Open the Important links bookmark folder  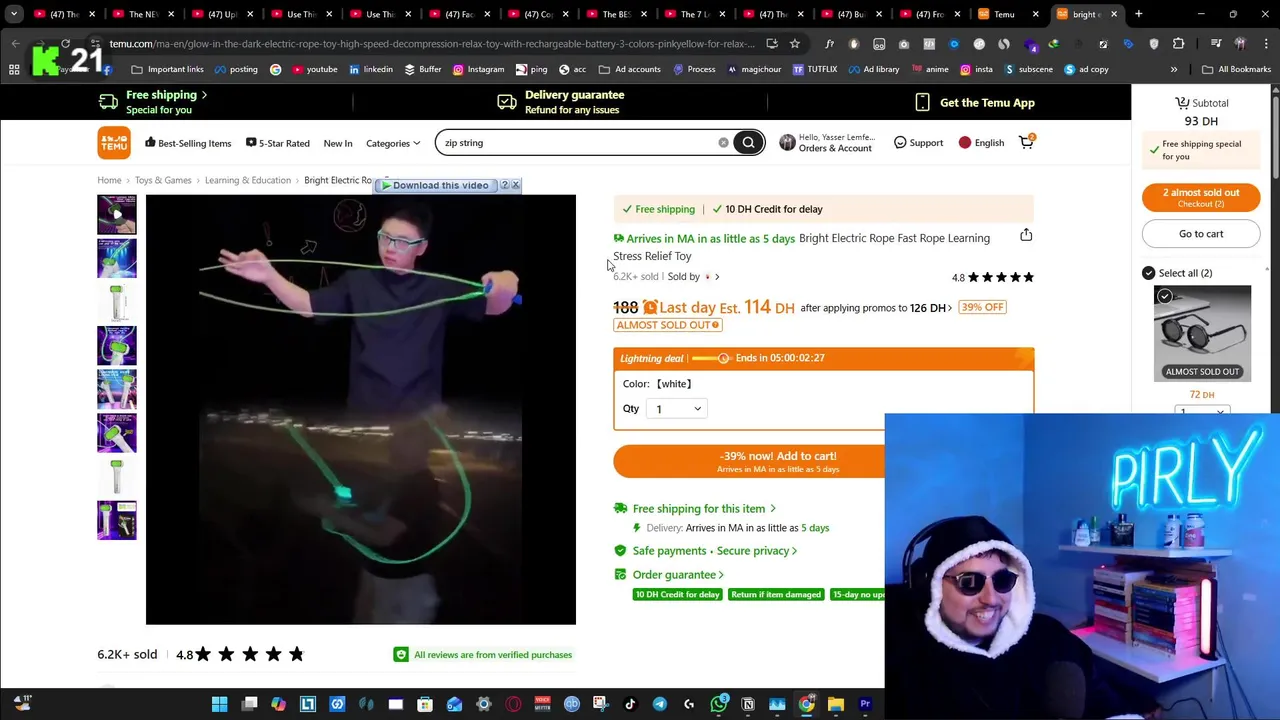click(x=168, y=69)
